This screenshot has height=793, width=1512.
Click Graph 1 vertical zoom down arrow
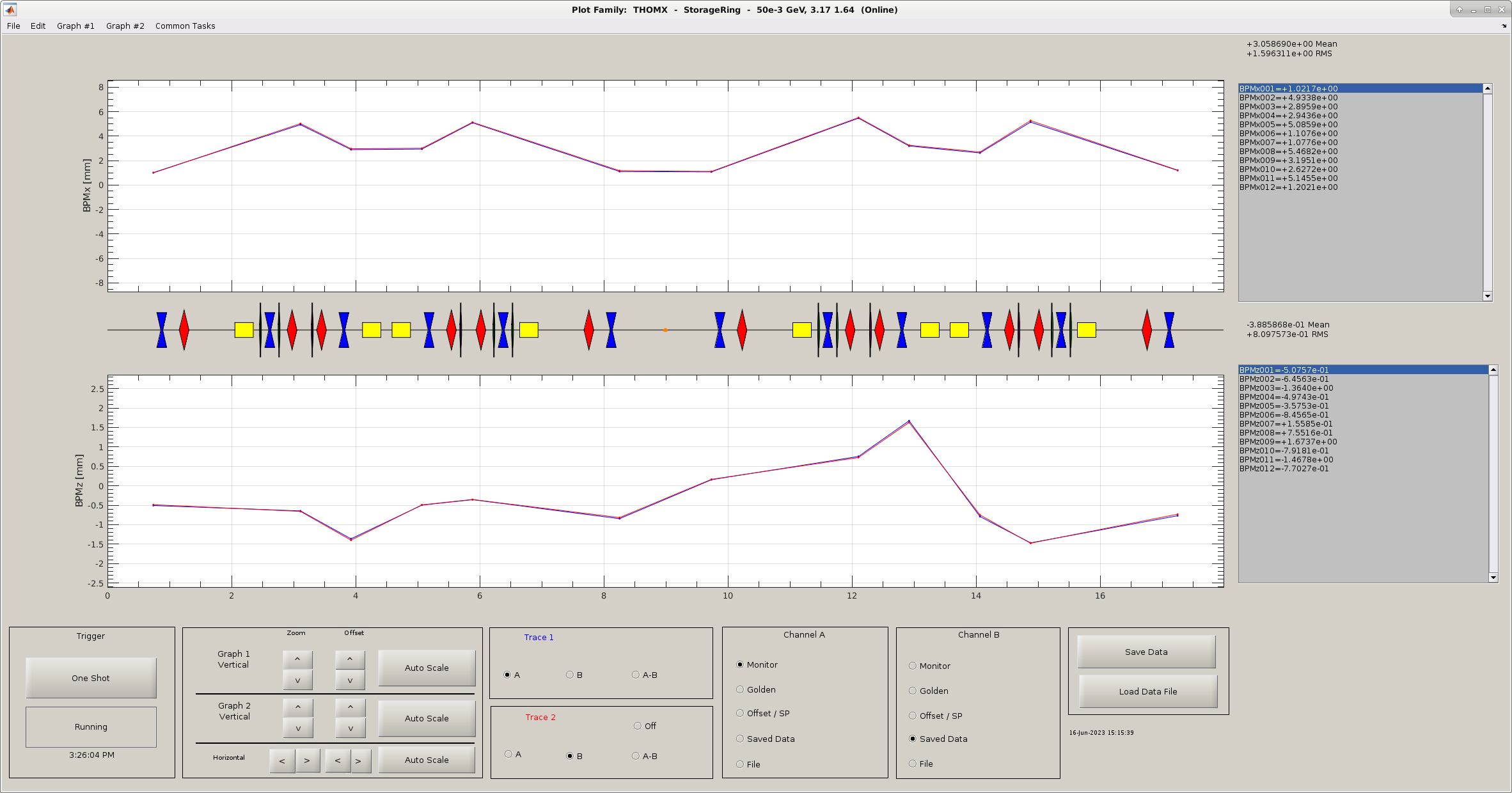(297, 680)
